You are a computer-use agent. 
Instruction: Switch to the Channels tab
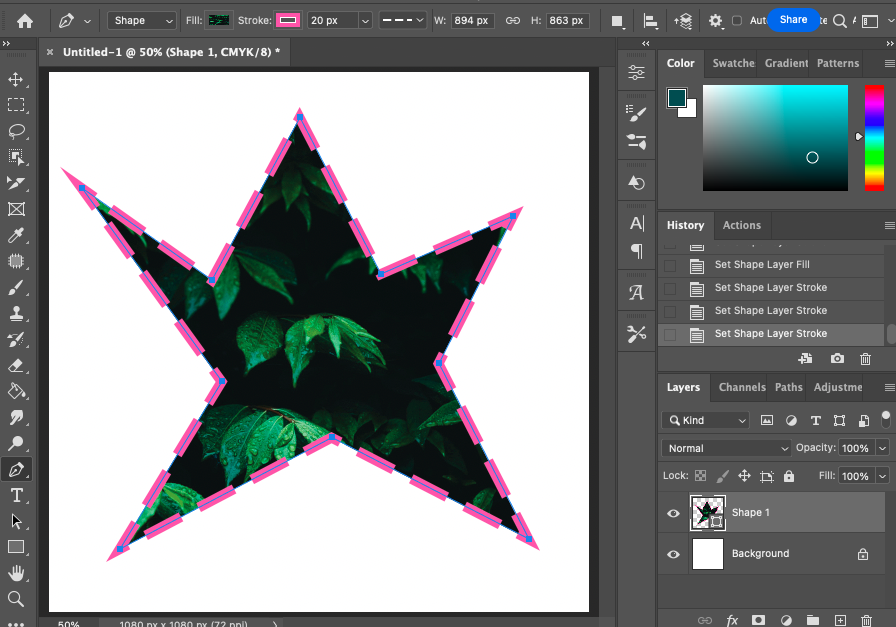[x=741, y=387]
